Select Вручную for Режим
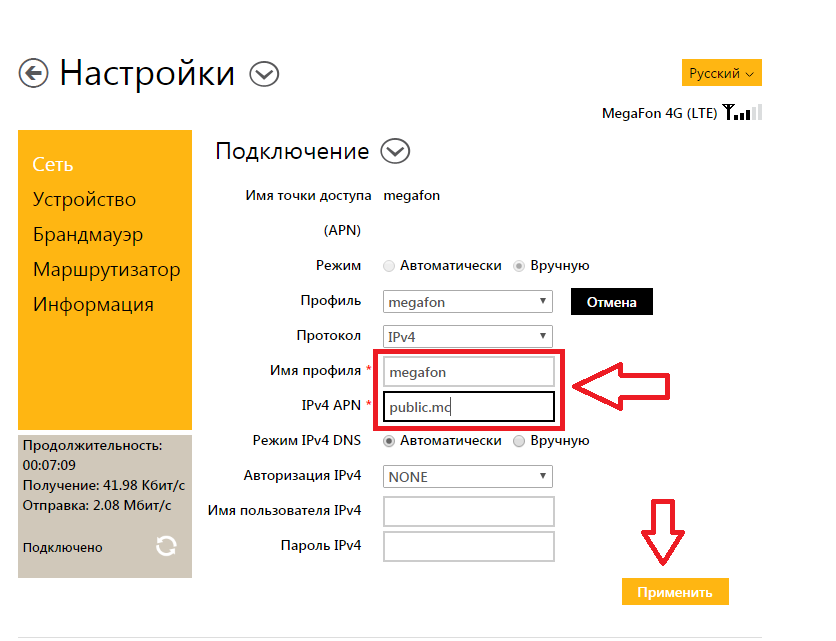The image size is (836, 641). pos(519,266)
